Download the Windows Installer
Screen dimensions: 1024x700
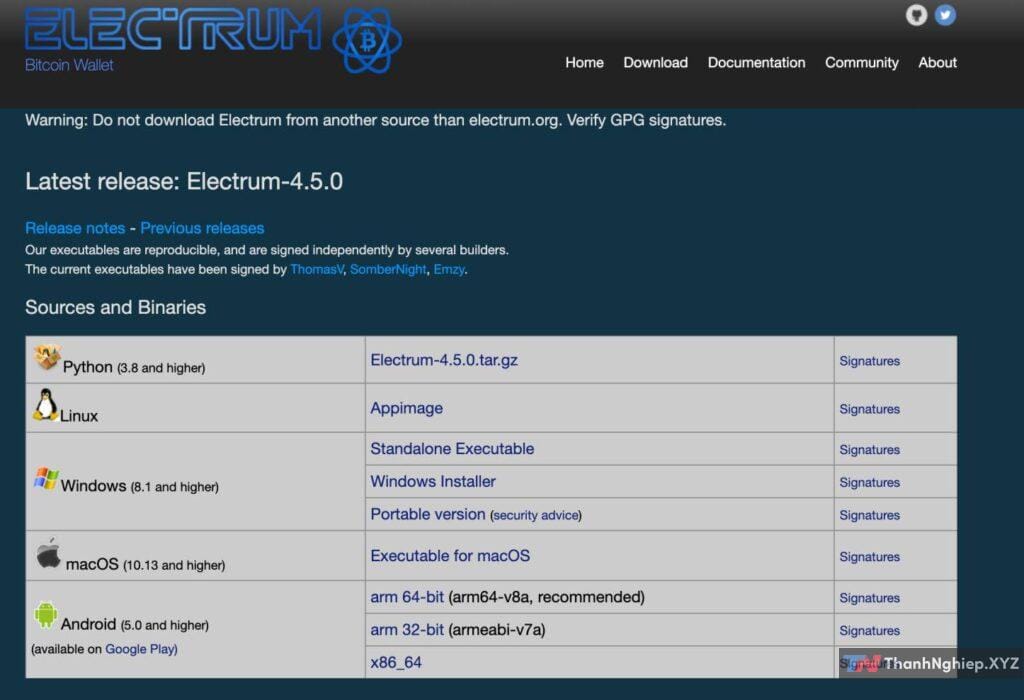pyautogui.click(x=433, y=481)
